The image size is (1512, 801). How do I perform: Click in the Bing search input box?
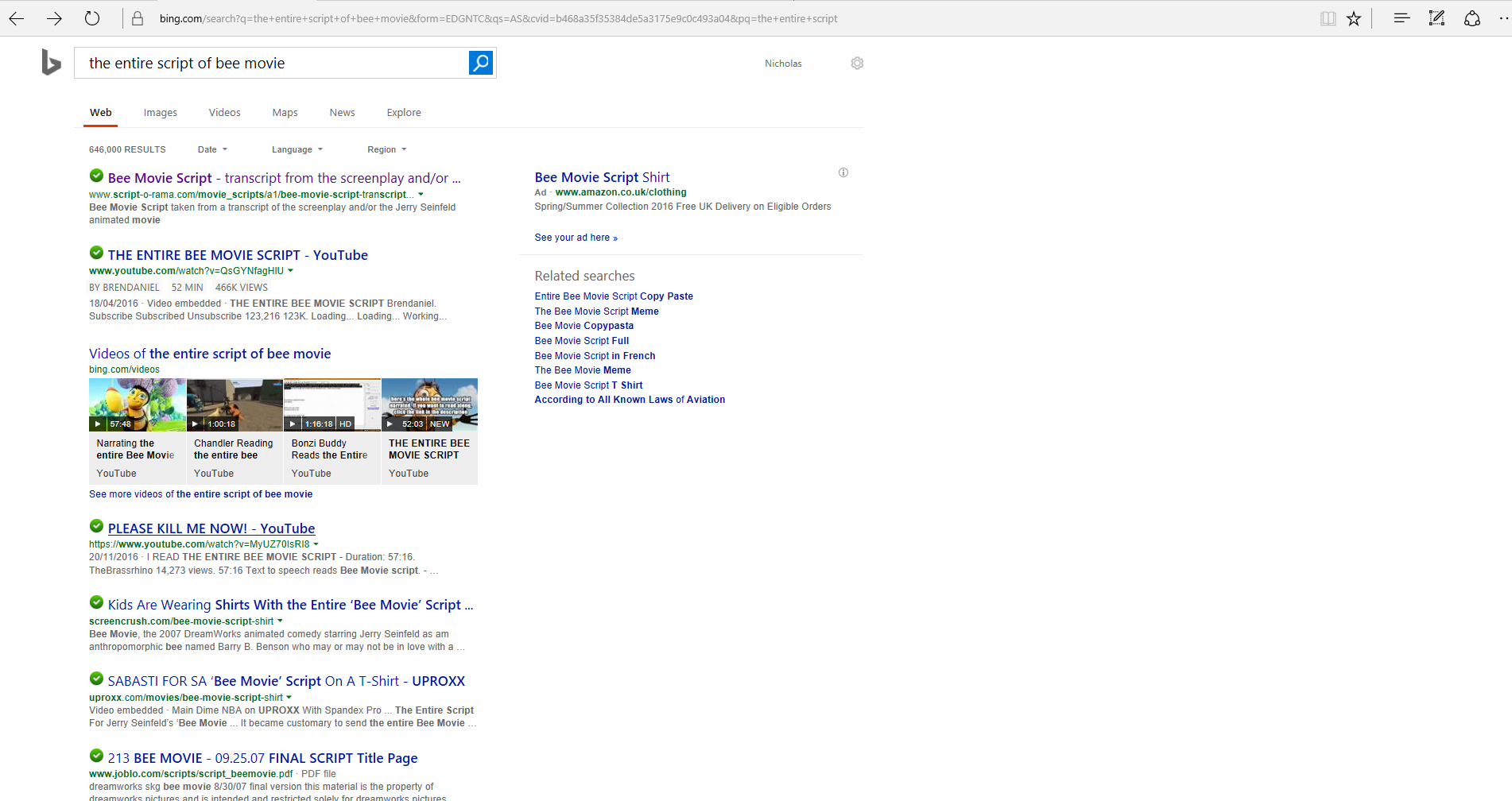click(272, 63)
